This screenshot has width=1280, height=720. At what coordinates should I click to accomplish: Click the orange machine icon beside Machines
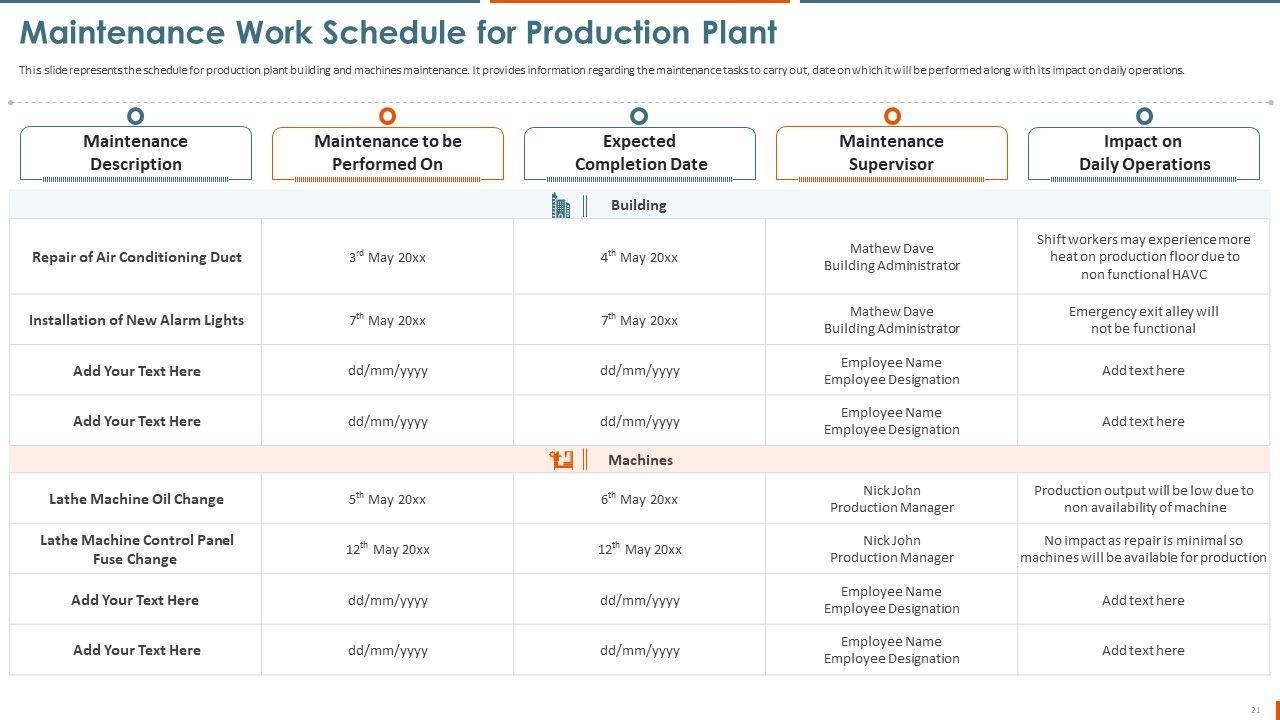click(x=561, y=460)
